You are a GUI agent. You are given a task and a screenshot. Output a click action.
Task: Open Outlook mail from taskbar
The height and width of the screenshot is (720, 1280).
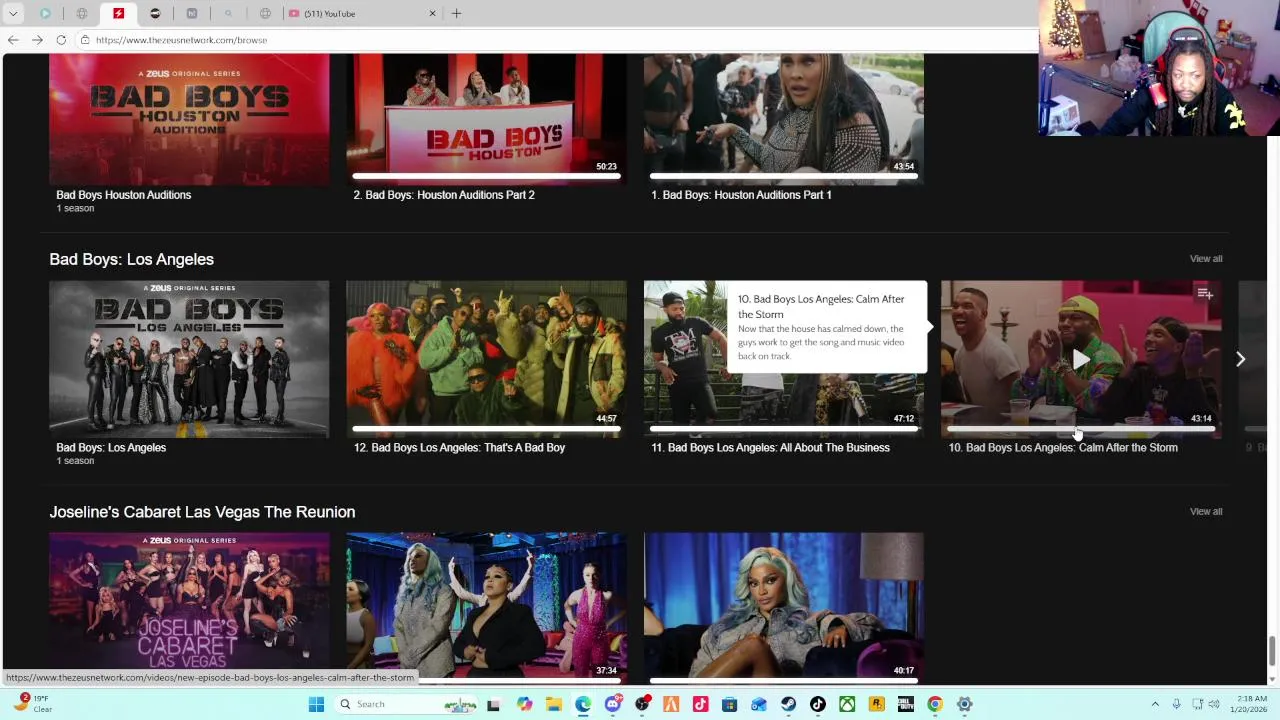(759, 704)
